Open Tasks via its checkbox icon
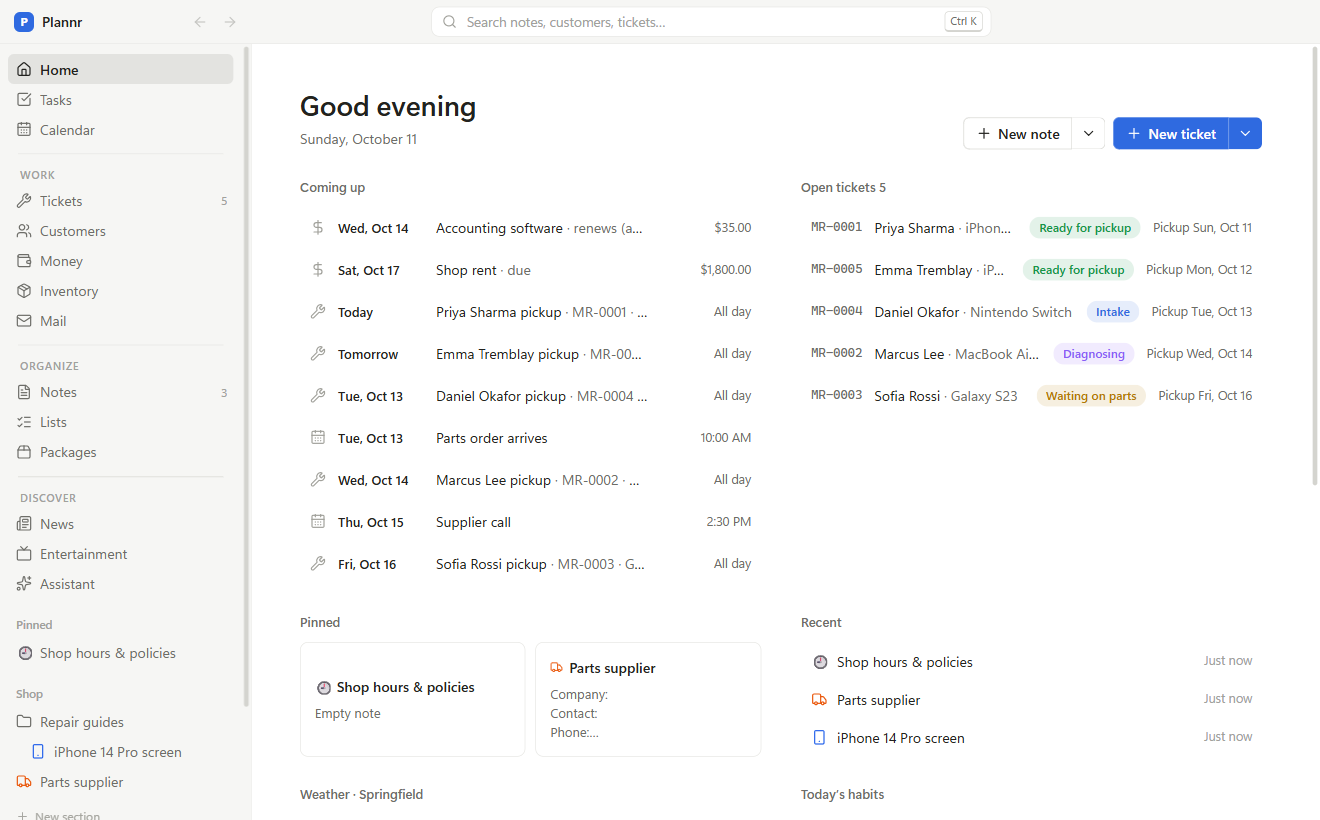Screen dimensions: 1320x820 24,100
